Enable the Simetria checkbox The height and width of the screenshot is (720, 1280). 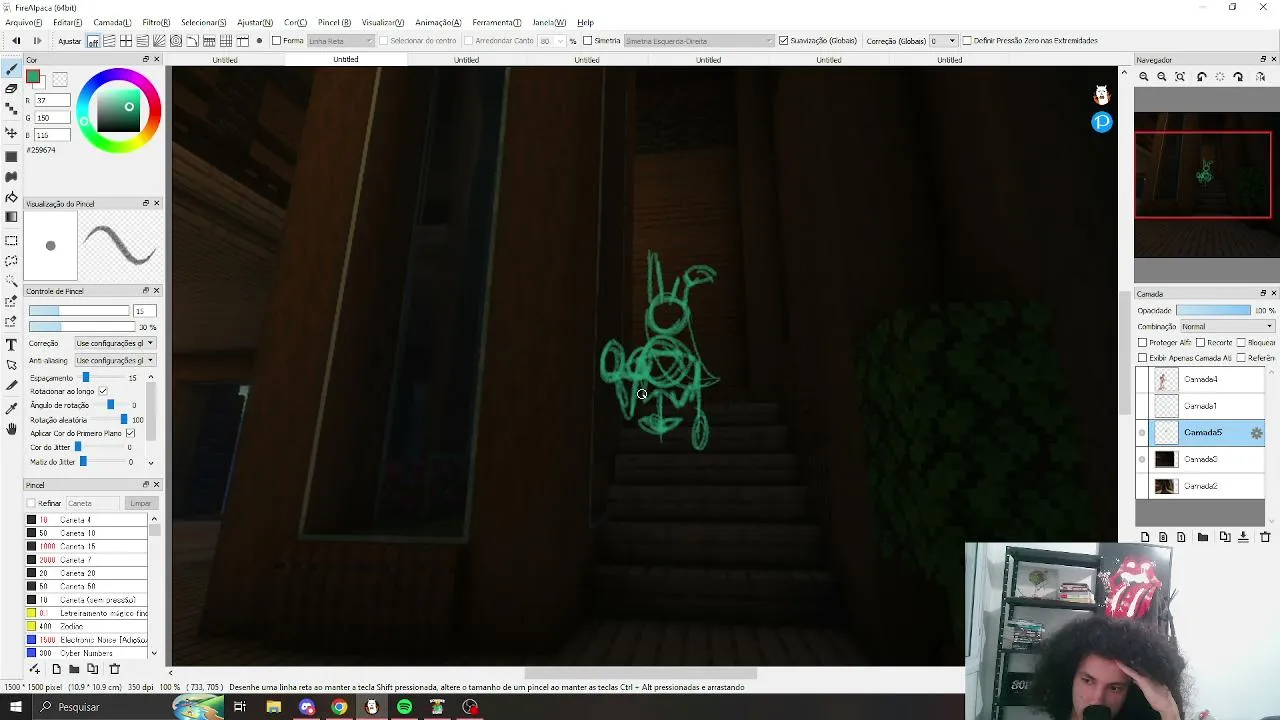coord(587,41)
